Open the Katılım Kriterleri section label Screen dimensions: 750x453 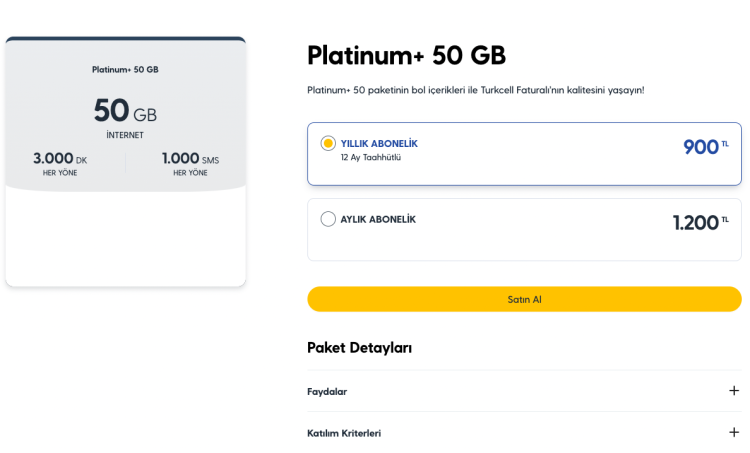pos(344,433)
